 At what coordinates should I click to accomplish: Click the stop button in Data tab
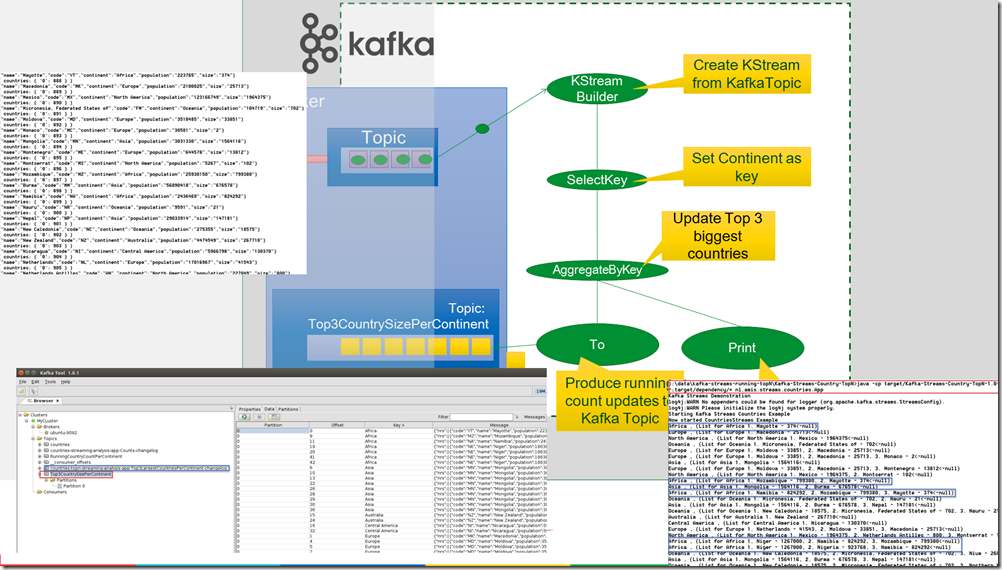pos(258,417)
